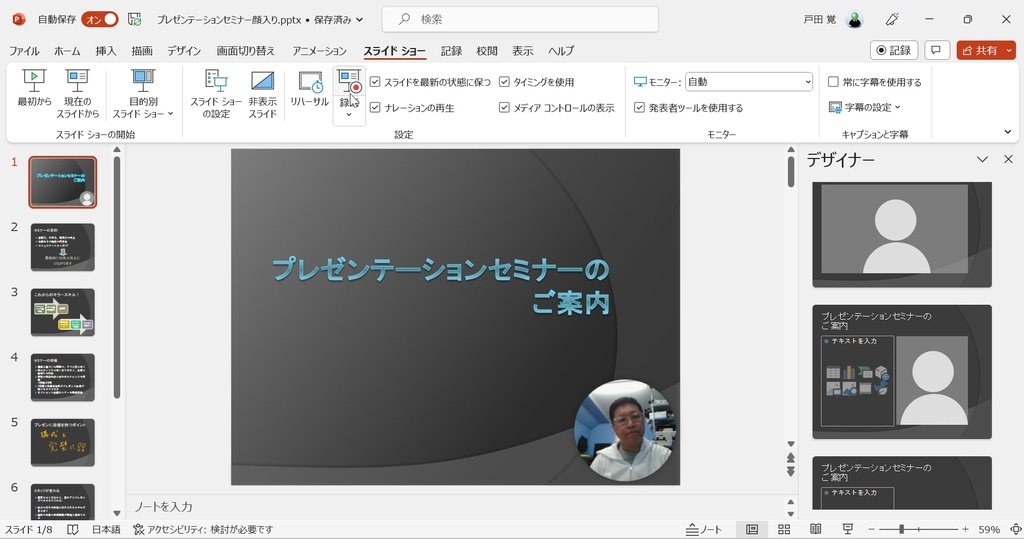This screenshot has width=1024, height=539.
Task: Toggle play narrations (ナレーションの再生) checkbox
Action: 375,107
